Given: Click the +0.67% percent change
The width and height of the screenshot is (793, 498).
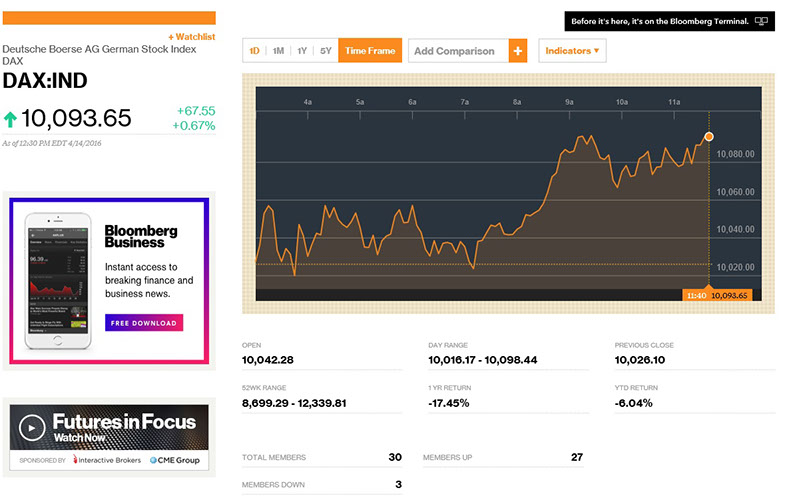Looking at the screenshot, I should coord(194,125).
